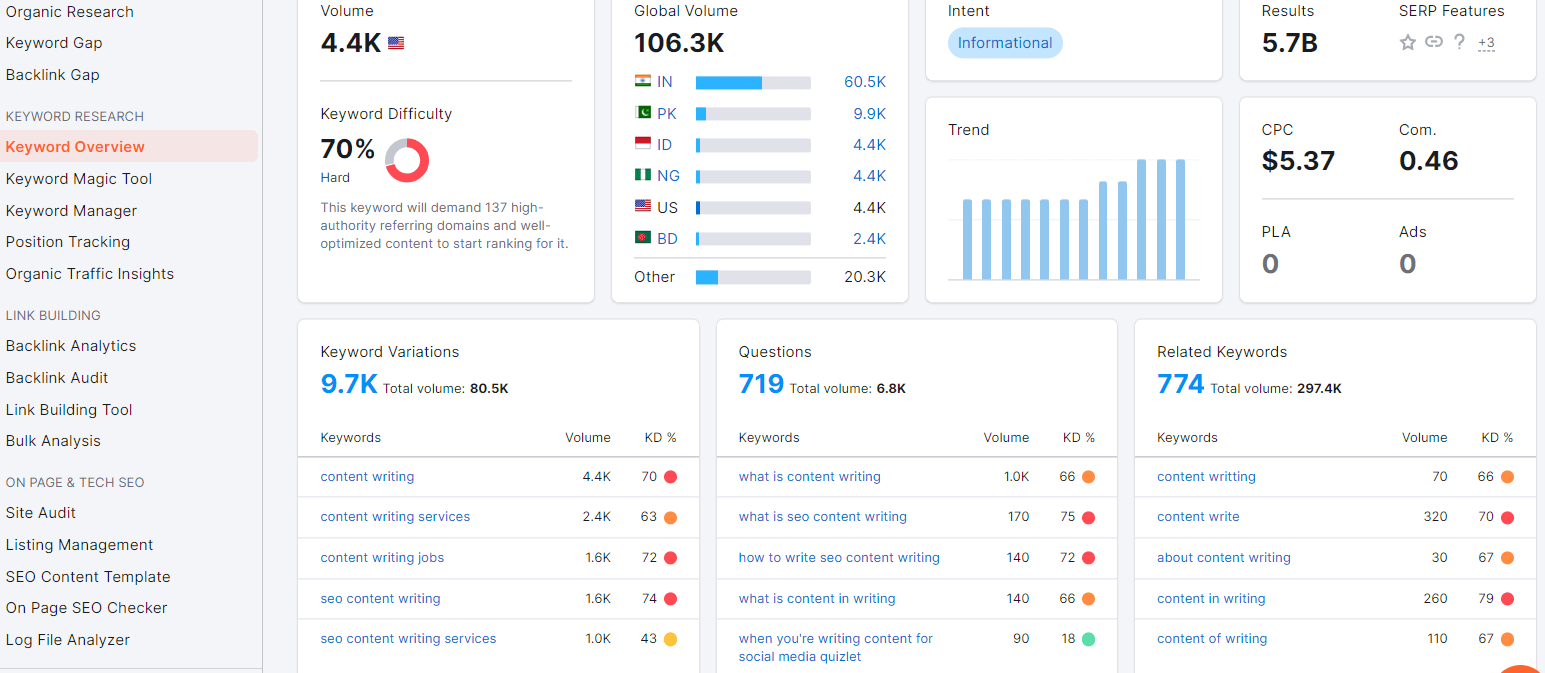Click the link SERP feature icon
The image size is (1545, 673).
1434,42
